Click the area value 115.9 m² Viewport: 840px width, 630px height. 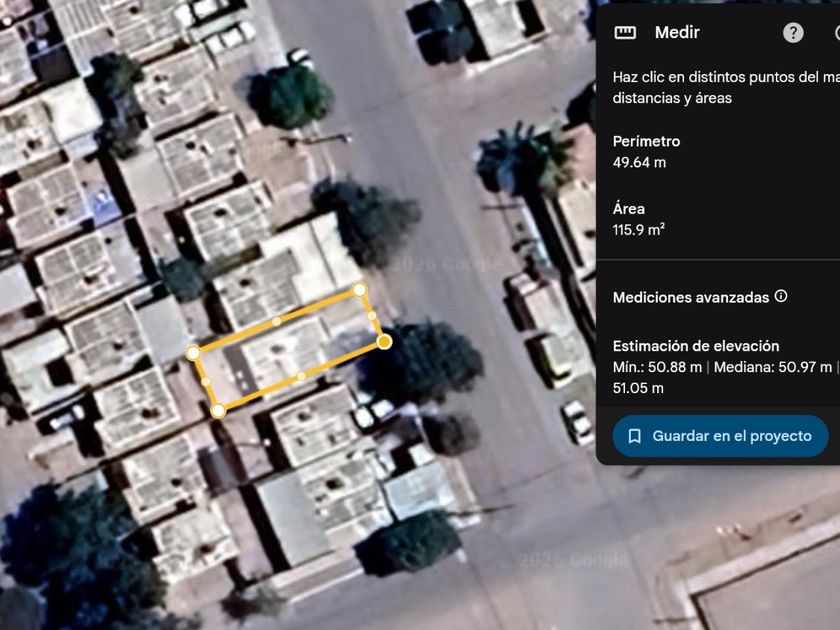(639, 230)
